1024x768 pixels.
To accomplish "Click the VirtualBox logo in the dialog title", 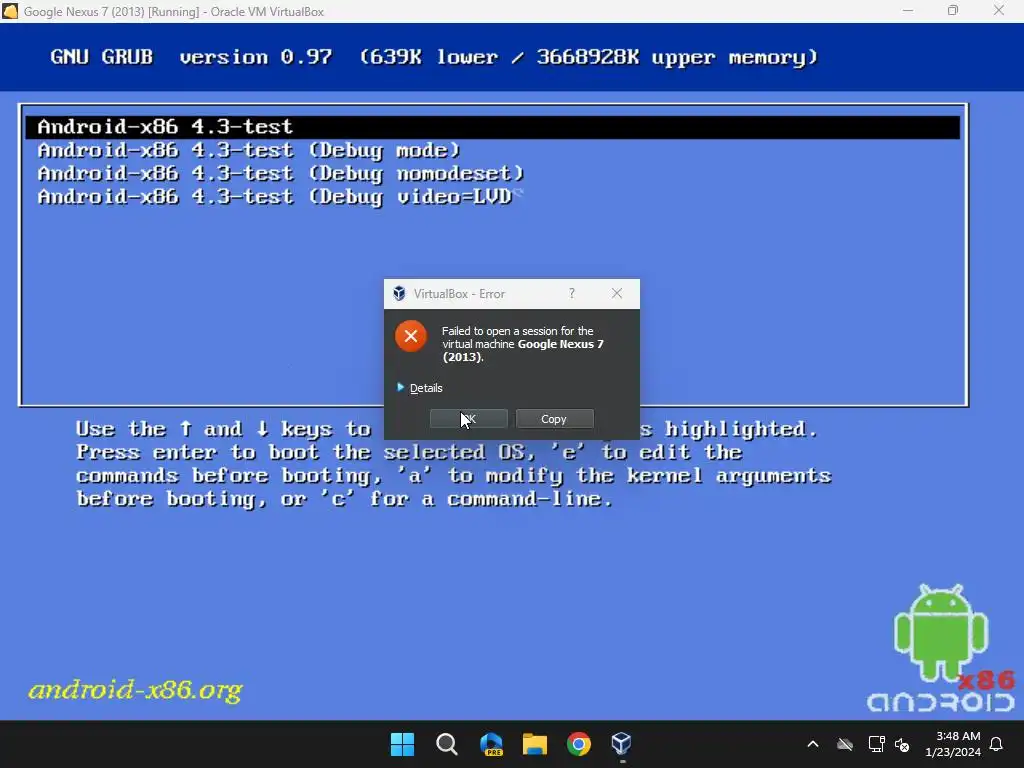I will pyautogui.click(x=399, y=293).
